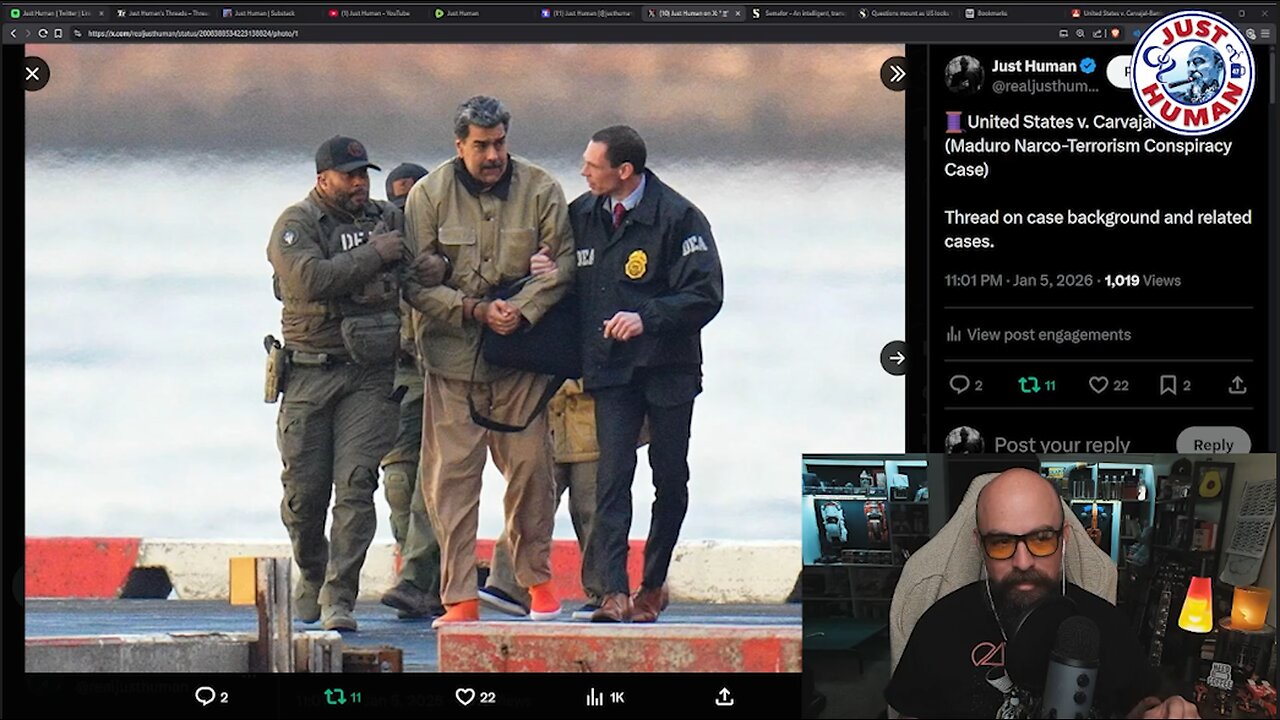
Task: Switch to the Semafor tab
Action: tap(800, 13)
